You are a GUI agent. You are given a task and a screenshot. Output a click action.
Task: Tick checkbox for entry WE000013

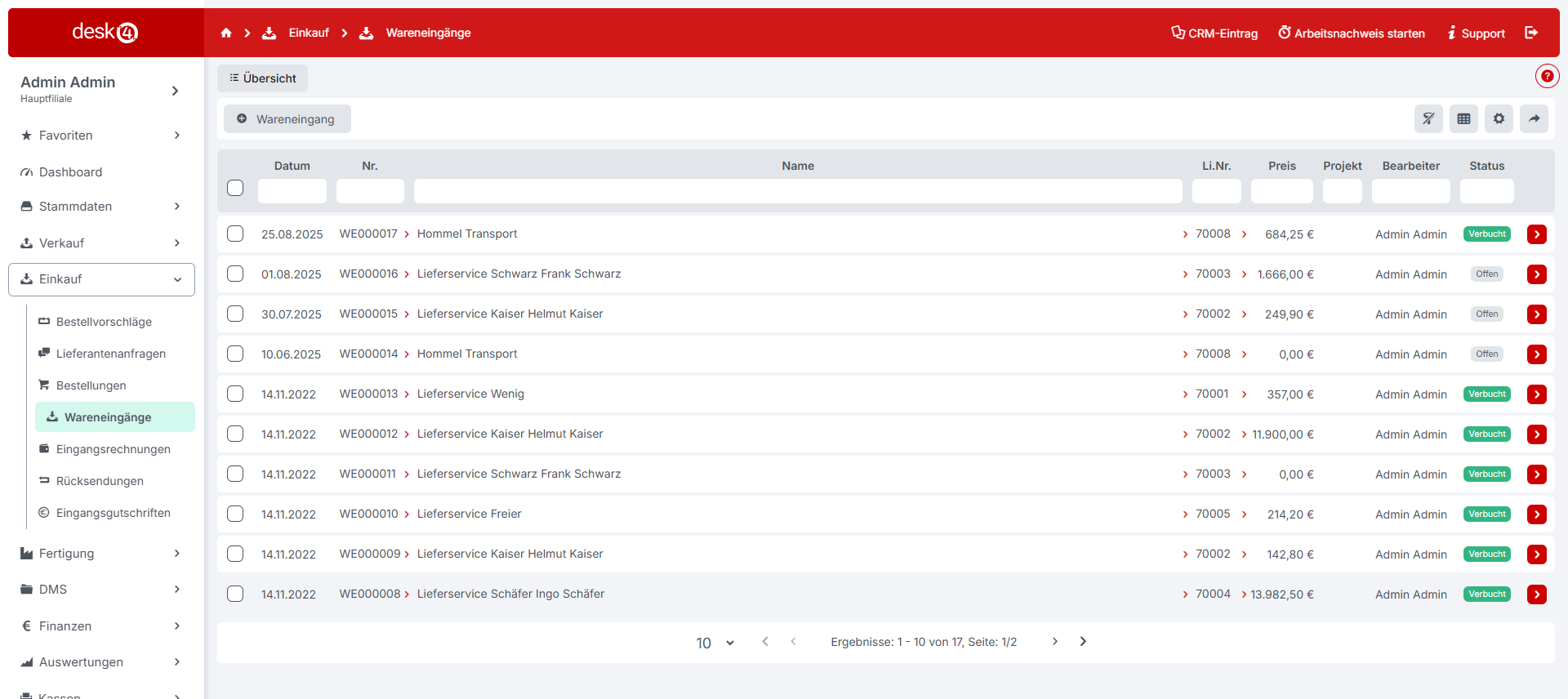tap(235, 394)
